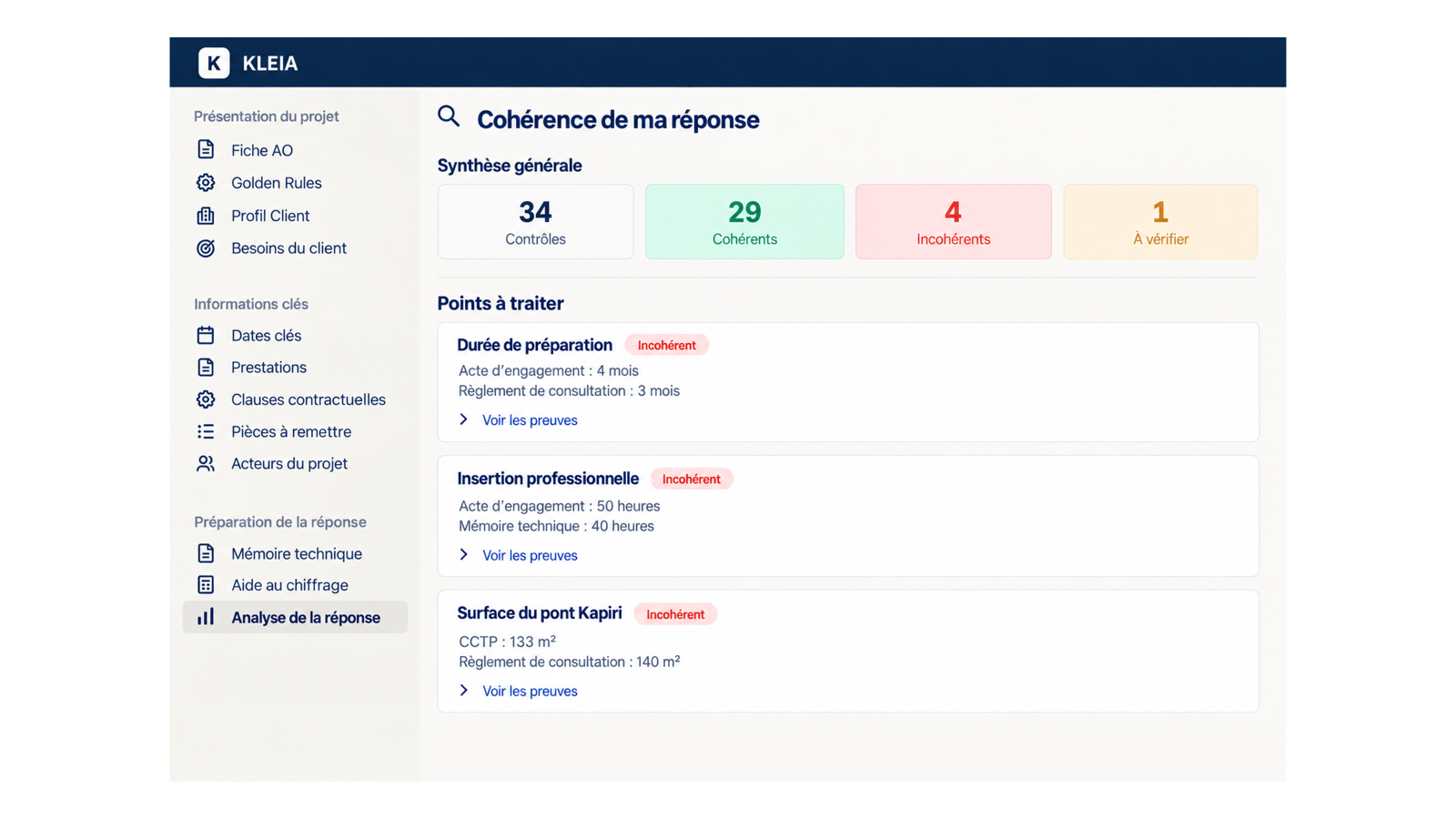The height and width of the screenshot is (819, 1456).
Task: Click the 1 À vérifier orange card
Action: click(x=1160, y=222)
